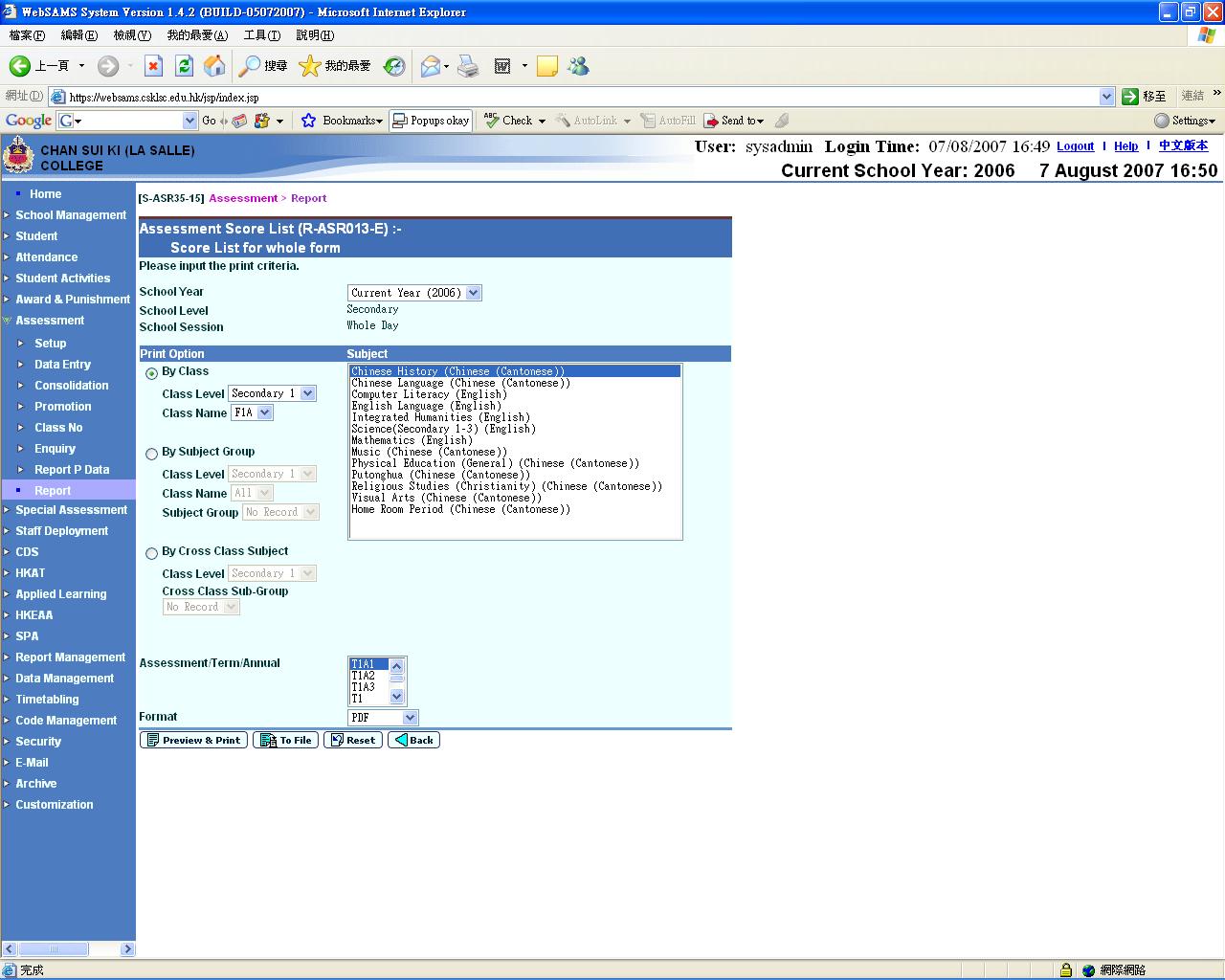Click the Preview & Print button
The height and width of the screenshot is (980, 1225).
click(x=193, y=740)
